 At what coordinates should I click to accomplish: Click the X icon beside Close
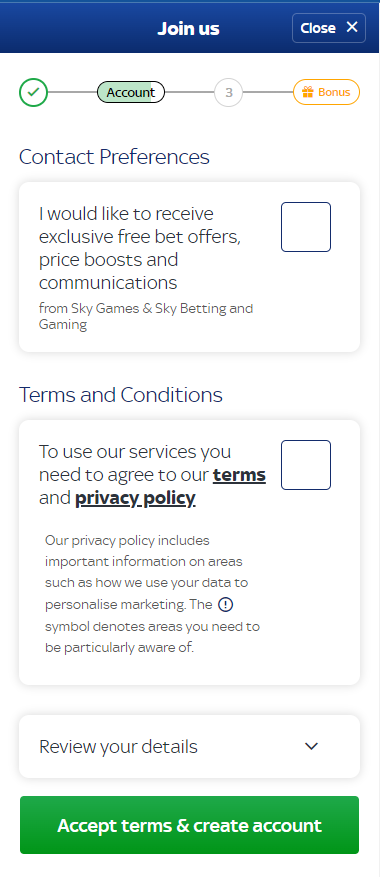coord(351,27)
